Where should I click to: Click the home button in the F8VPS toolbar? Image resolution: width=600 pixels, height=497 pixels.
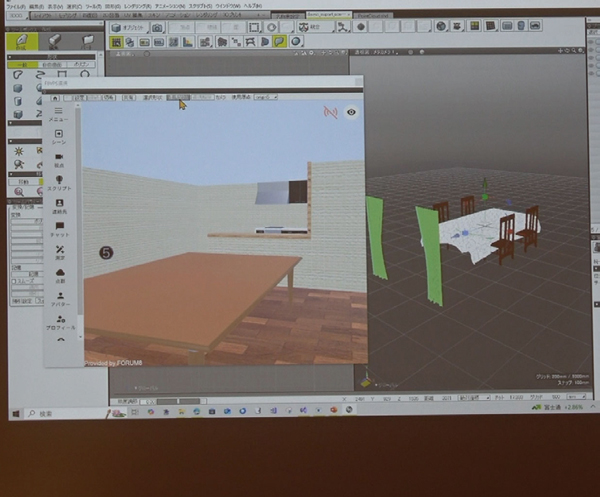(55, 98)
